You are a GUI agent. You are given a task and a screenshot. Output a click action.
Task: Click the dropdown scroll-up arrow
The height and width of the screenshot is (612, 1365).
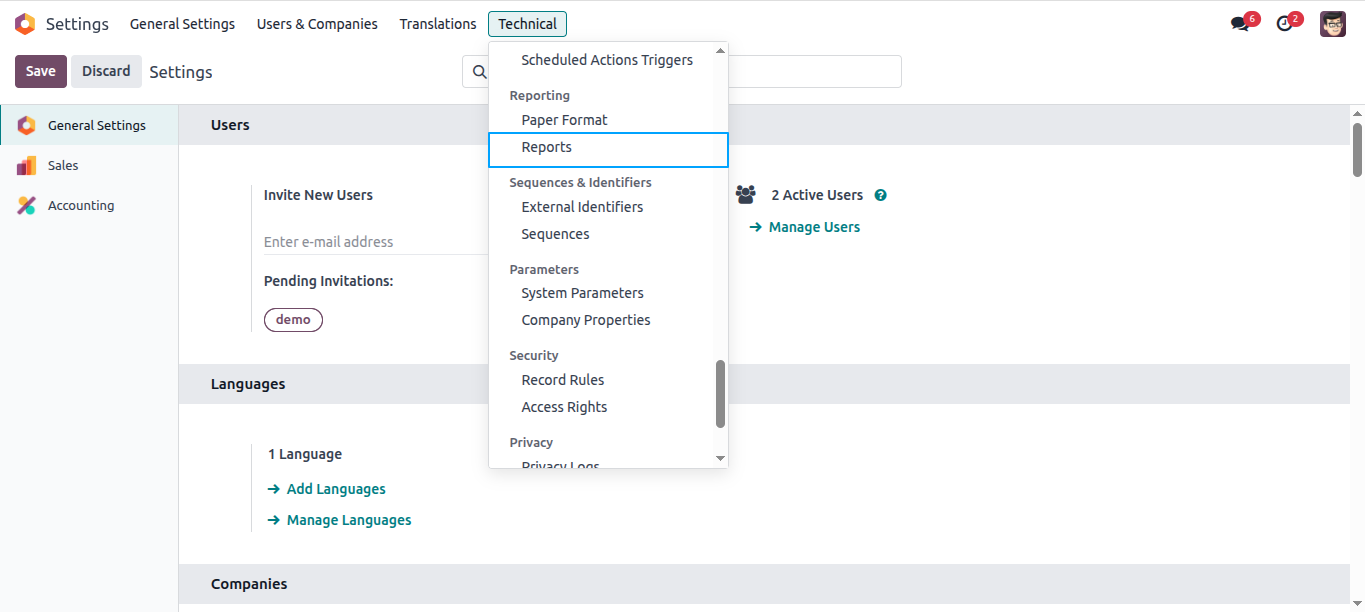[720, 50]
